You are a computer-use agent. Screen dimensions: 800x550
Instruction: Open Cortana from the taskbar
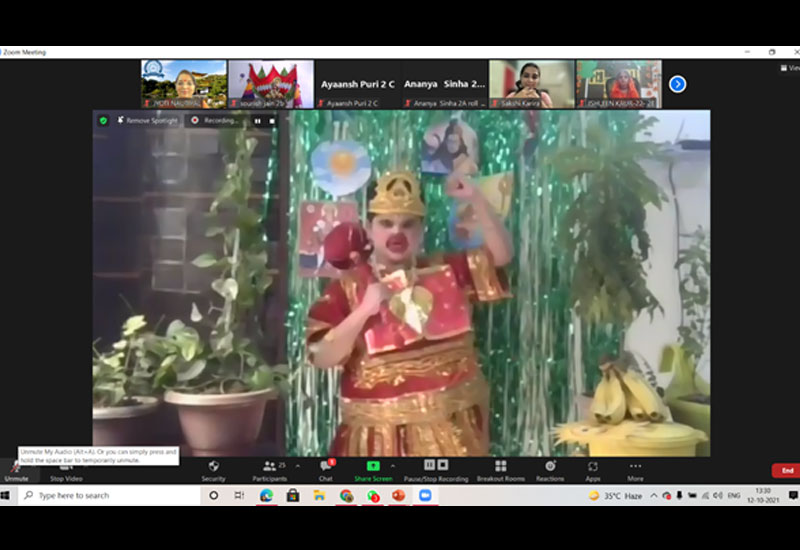[214, 495]
